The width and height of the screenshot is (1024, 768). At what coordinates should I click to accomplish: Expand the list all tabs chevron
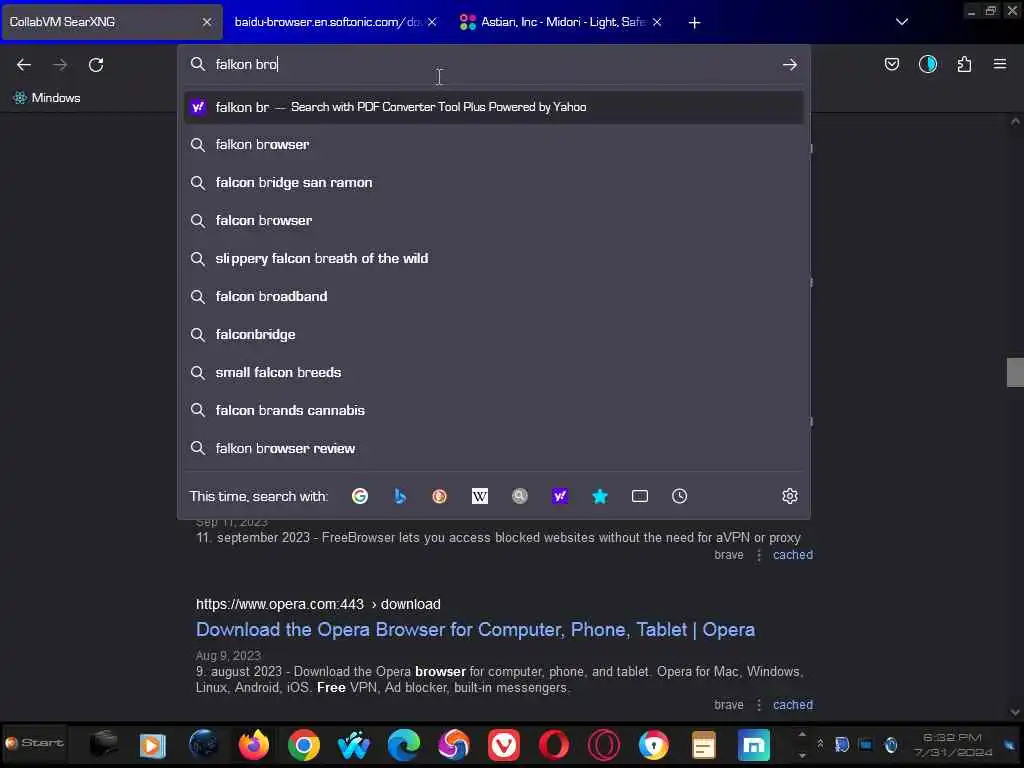pyautogui.click(x=902, y=22)
